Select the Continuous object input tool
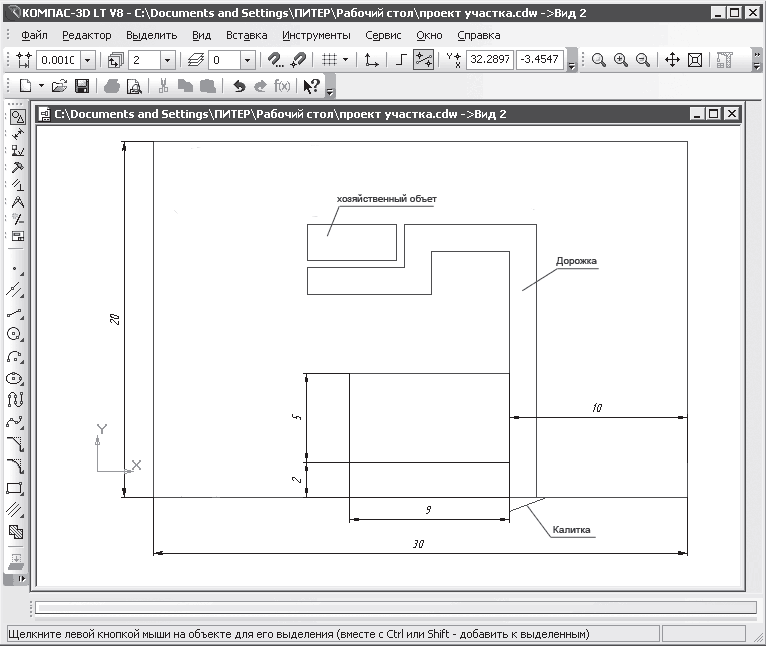 16,400
